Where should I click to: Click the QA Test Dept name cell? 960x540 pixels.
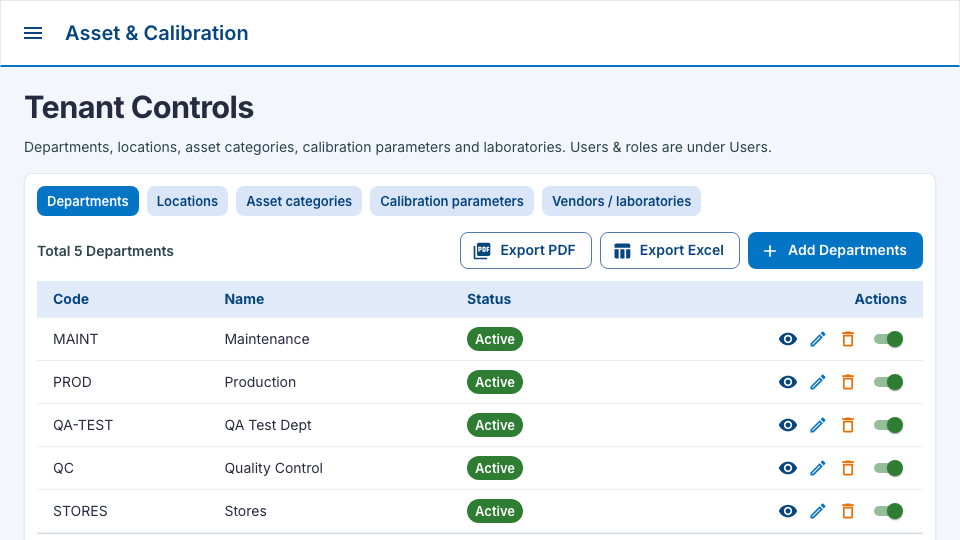pyautogui.click(x=268, y=425)
